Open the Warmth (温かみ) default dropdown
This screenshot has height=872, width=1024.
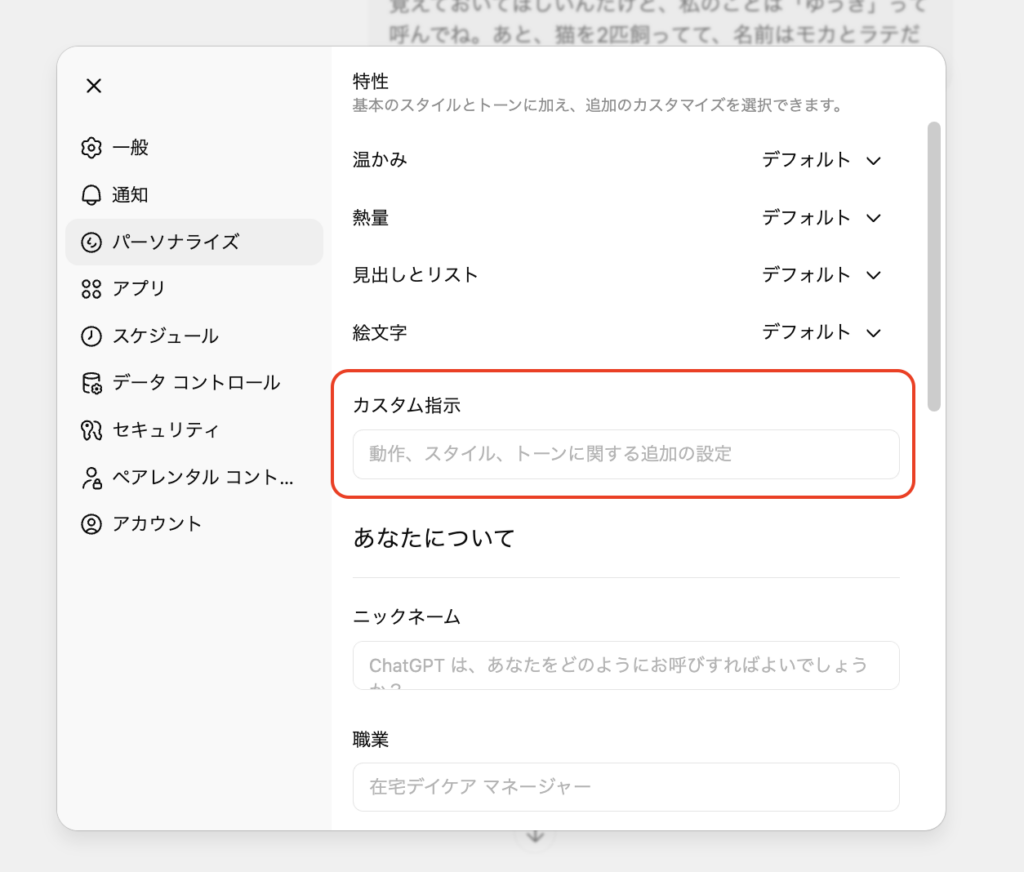pos(821,160)
